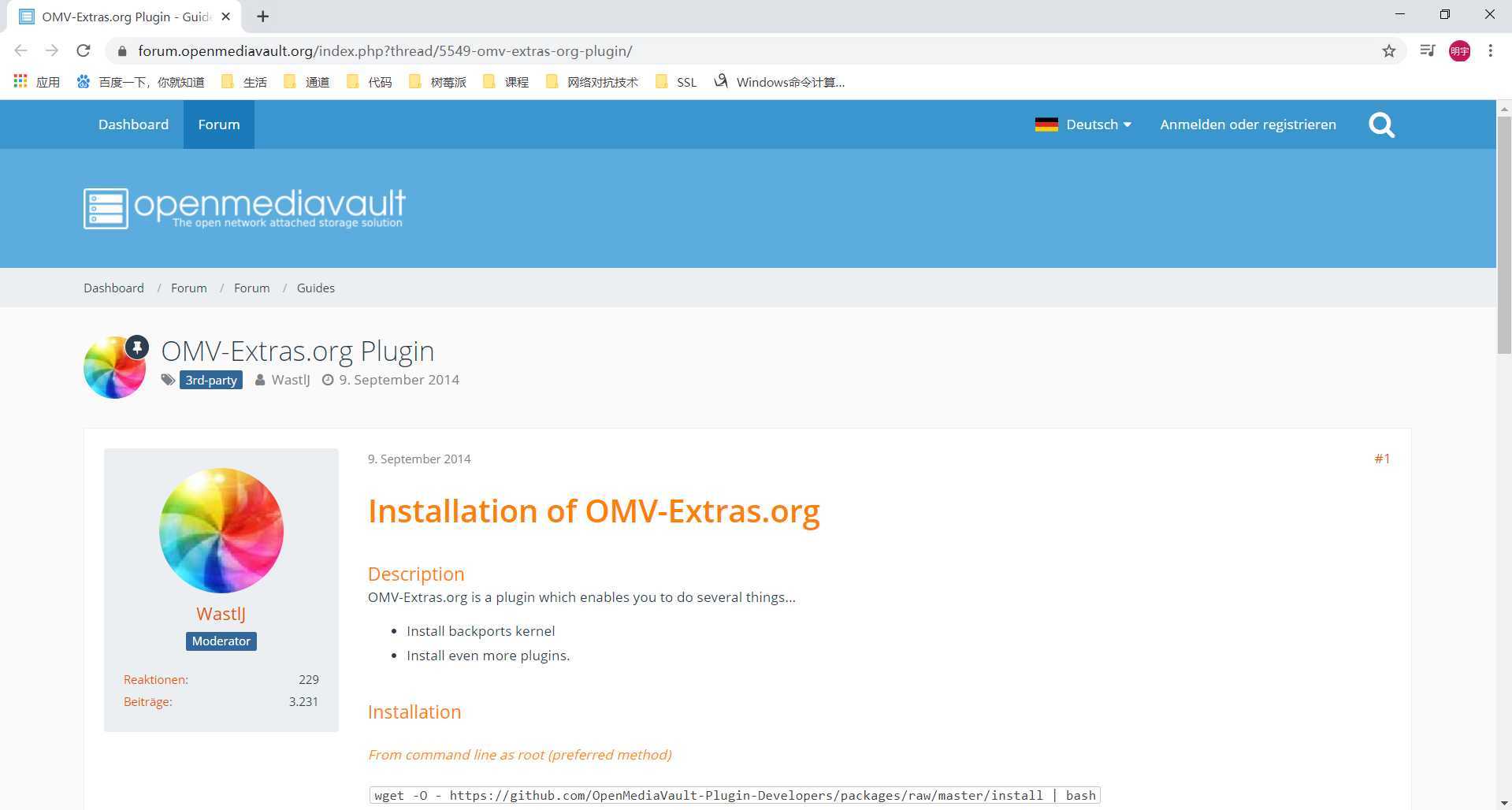This screenshot has width=1512, height=810.
Task: Open the 网络对抗技术 bookmark folder
Action: [x=592, y=82]
